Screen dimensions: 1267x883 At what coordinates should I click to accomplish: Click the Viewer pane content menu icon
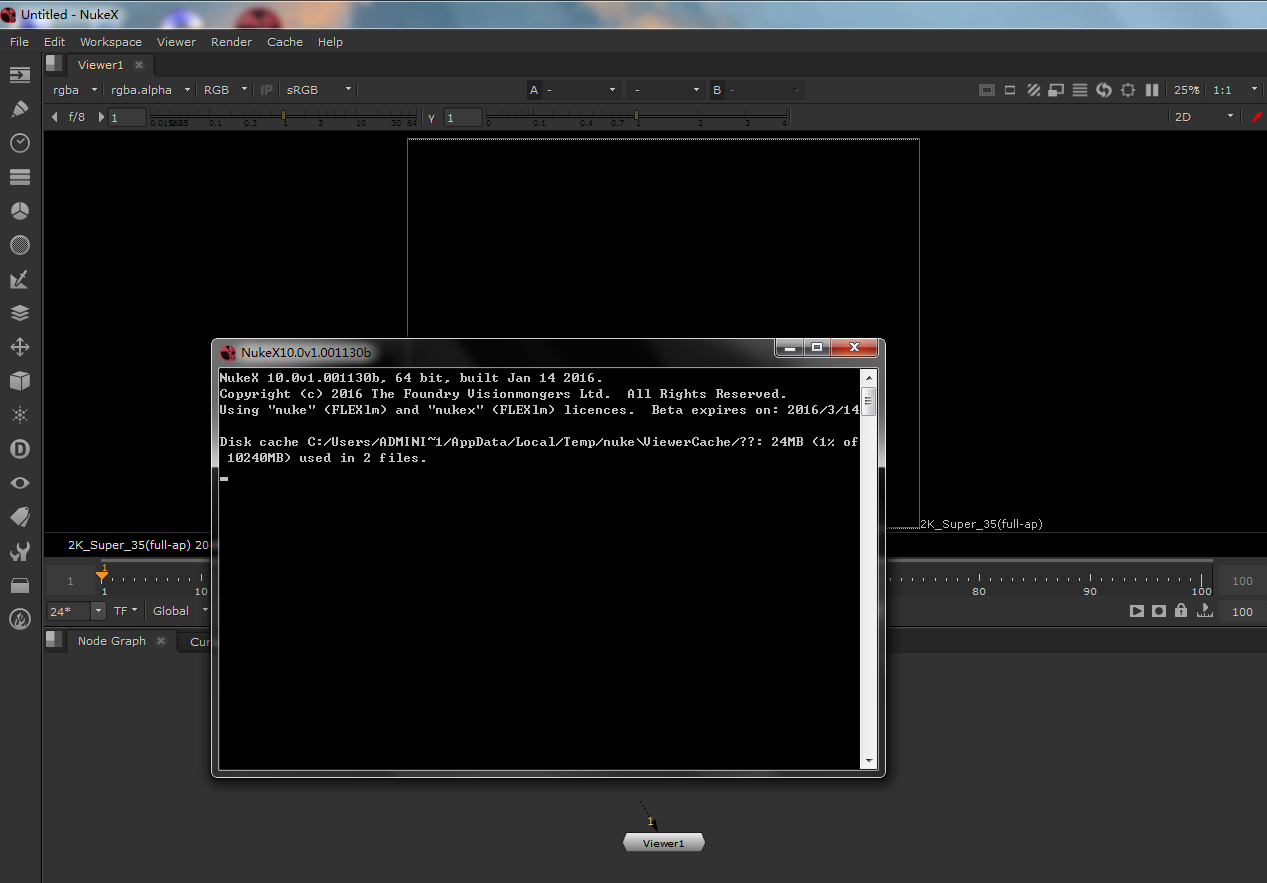(55, 64)
